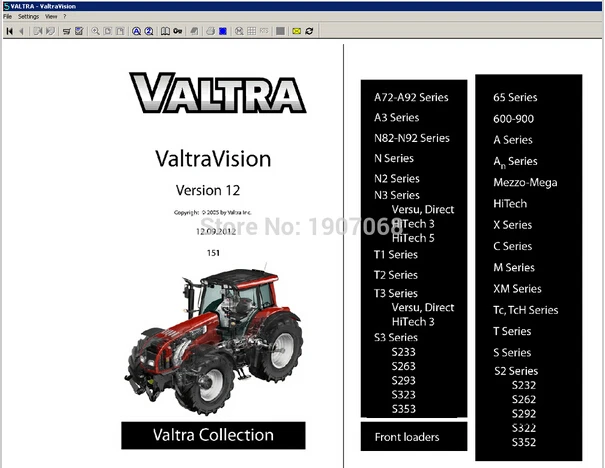The height and width of the screenshot is (468, 605).
Task: Select N Series catalog
Action: click(x=394, y=158)
